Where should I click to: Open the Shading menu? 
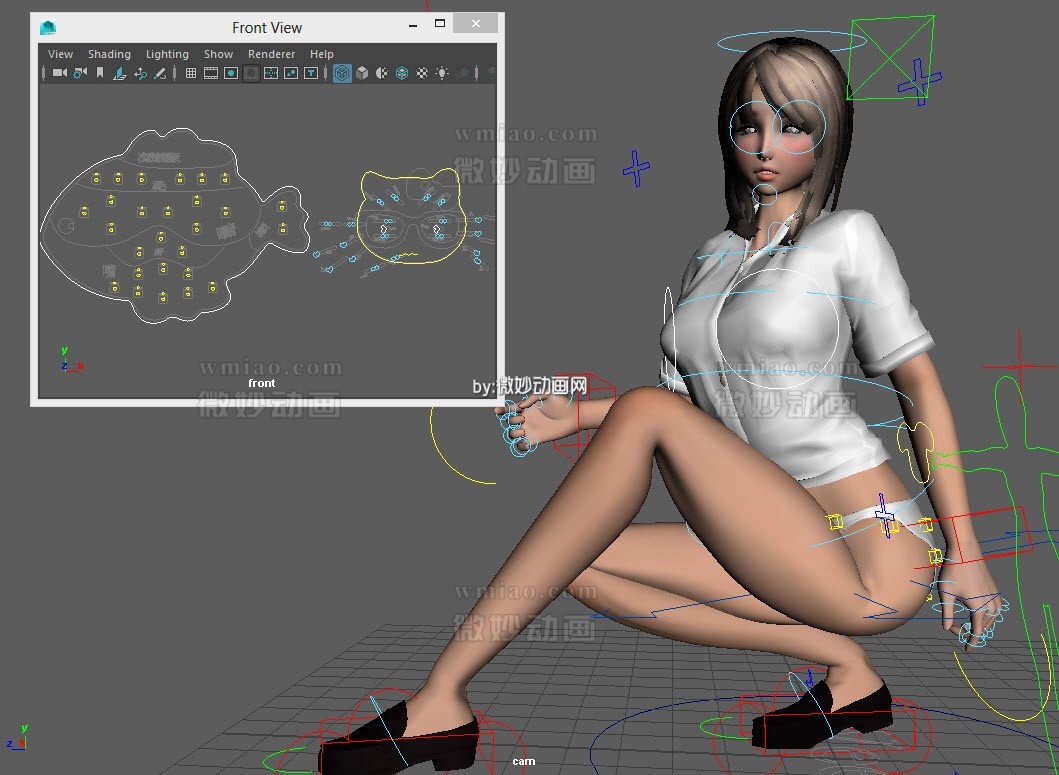tap(109, 53)
